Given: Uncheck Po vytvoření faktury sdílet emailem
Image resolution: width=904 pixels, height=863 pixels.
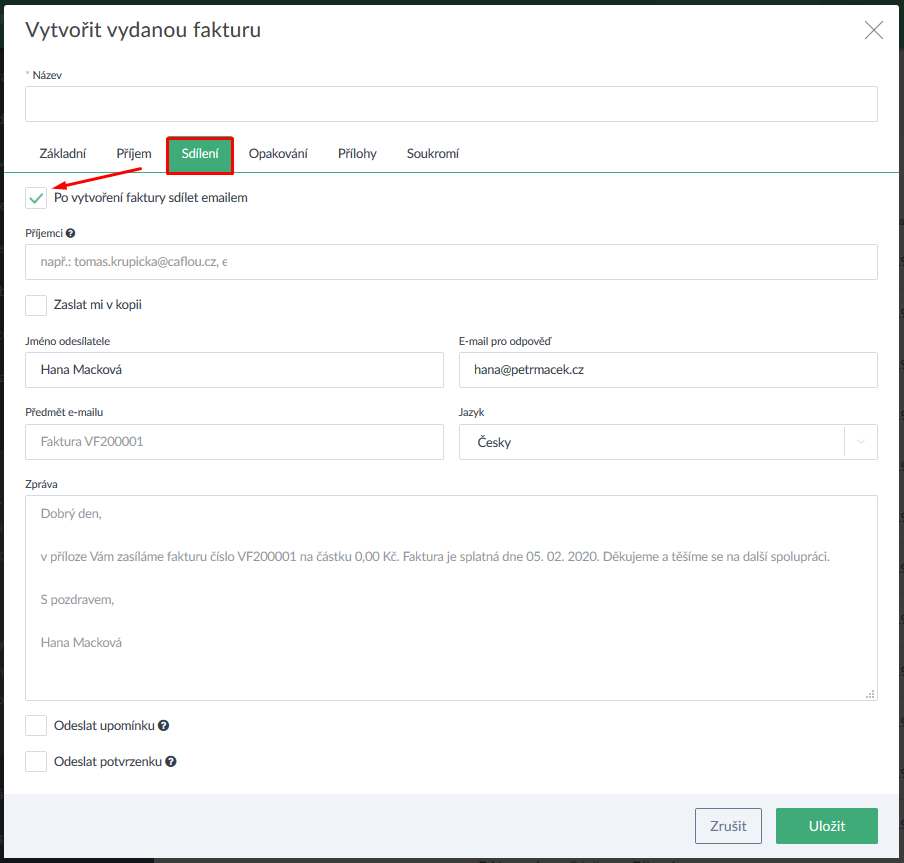Looking at the screenshot, I should (x=36, y=198).
